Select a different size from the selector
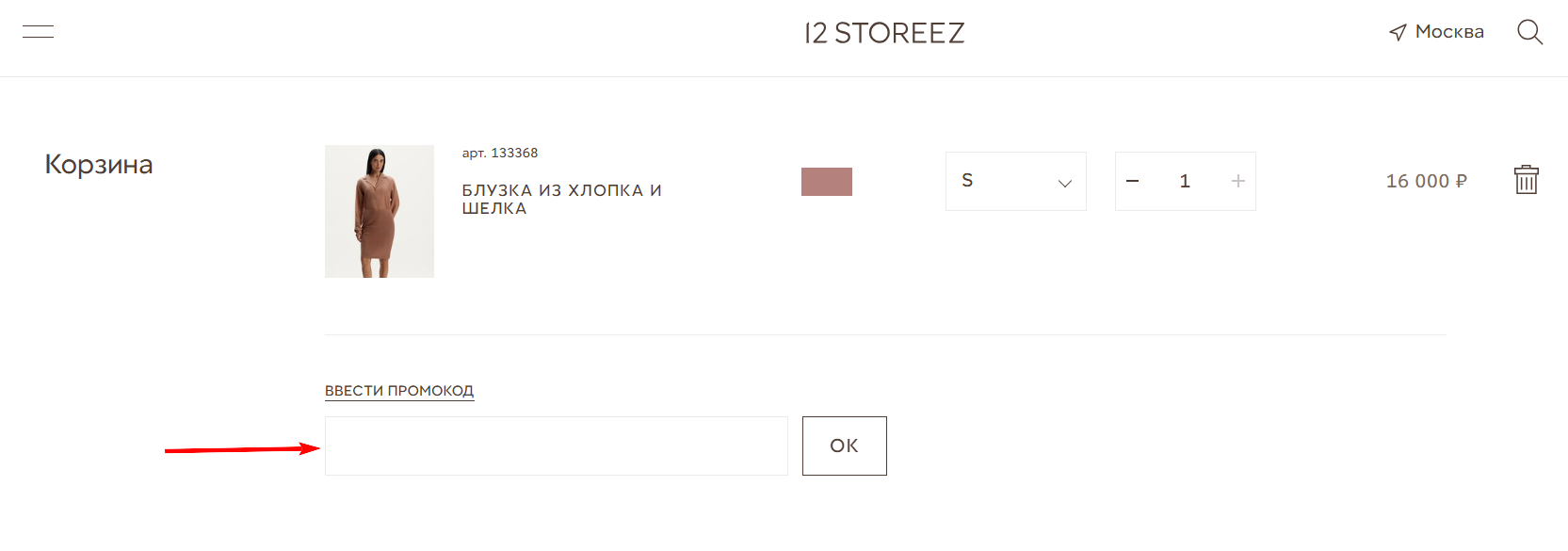Screen dimensions: 1568x551 1016,181
